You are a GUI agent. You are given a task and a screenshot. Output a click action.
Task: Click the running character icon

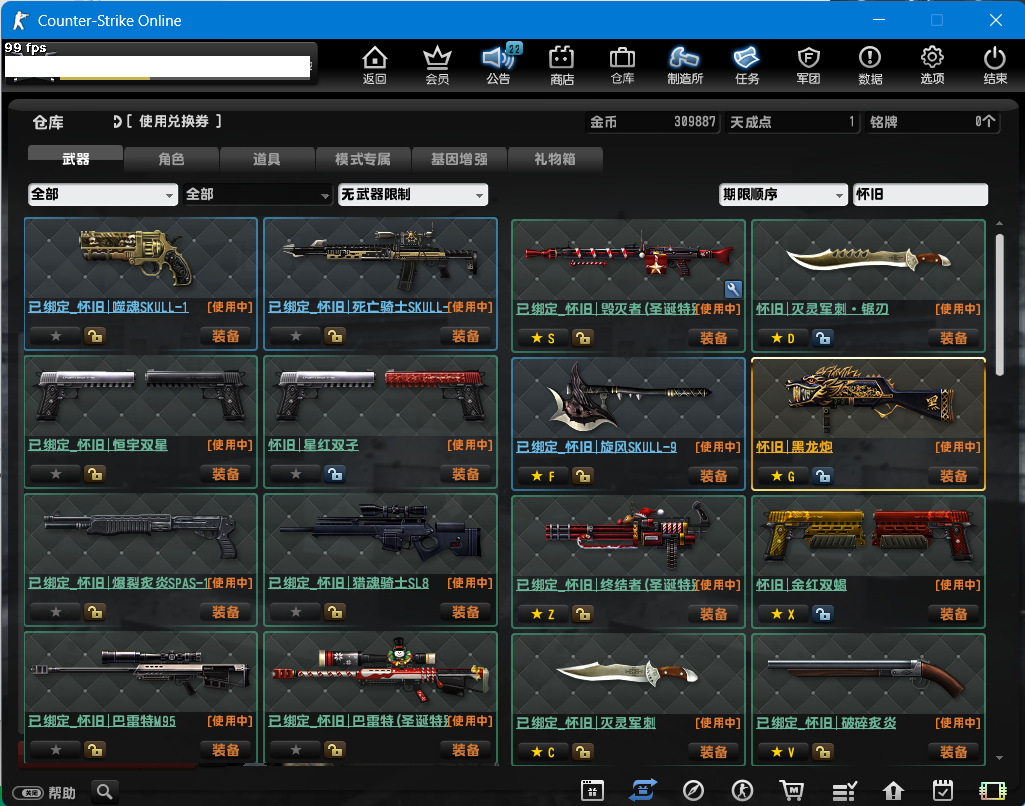coord(743,790)
